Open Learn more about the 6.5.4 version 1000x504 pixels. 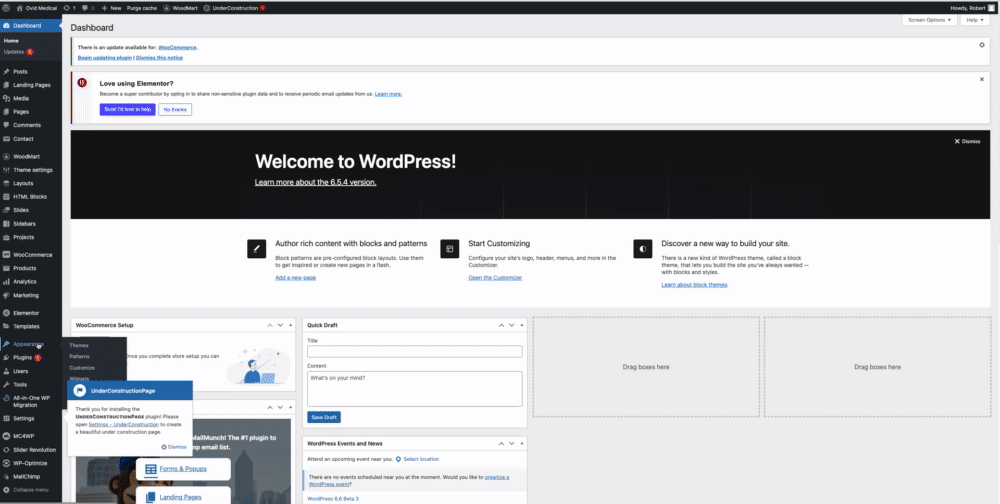click(x=315, y=182)
